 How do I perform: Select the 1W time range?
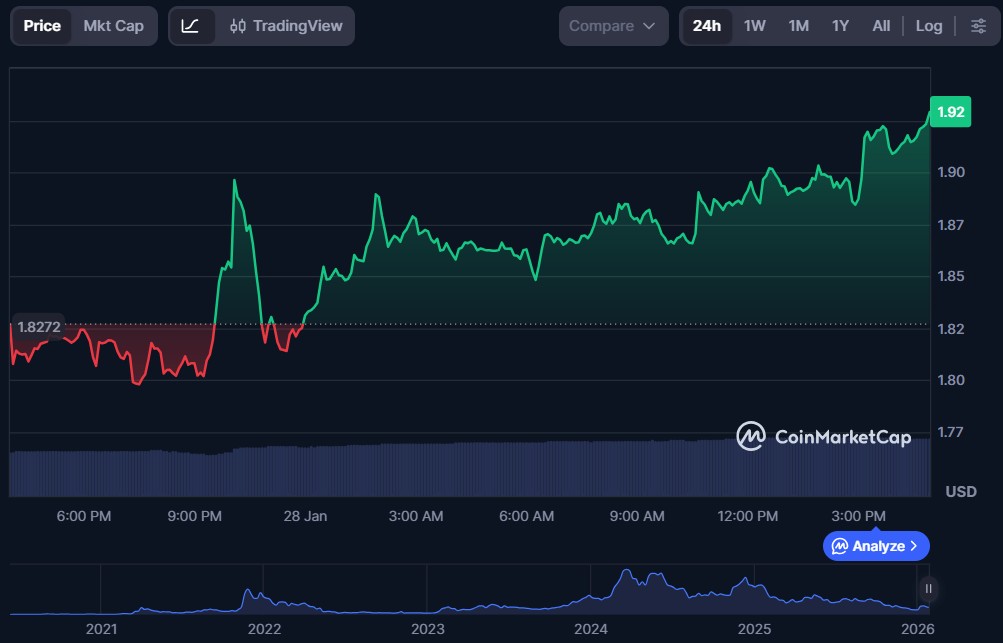tap(754, 26)
